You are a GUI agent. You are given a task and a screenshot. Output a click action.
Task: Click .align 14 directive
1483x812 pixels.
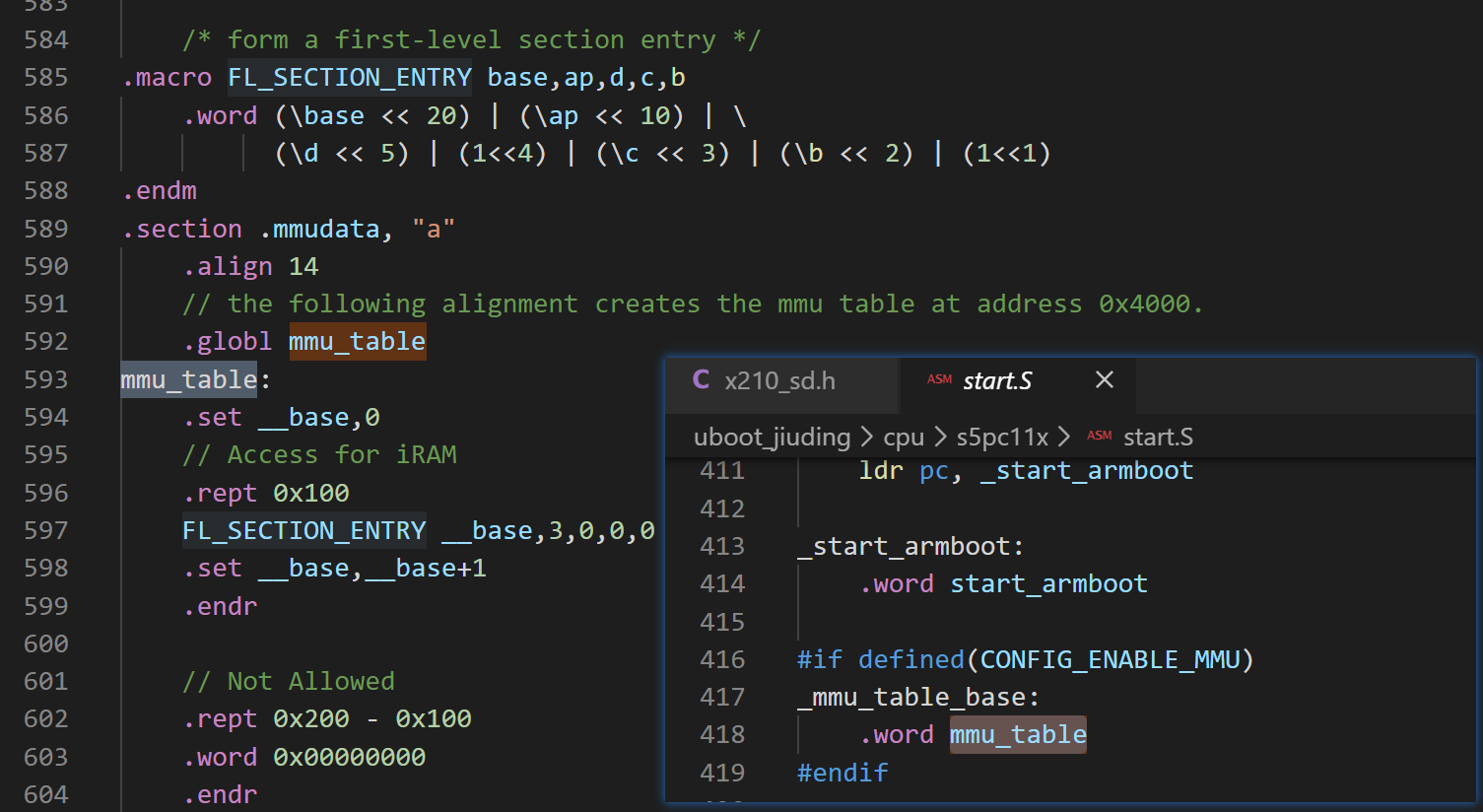250,266
